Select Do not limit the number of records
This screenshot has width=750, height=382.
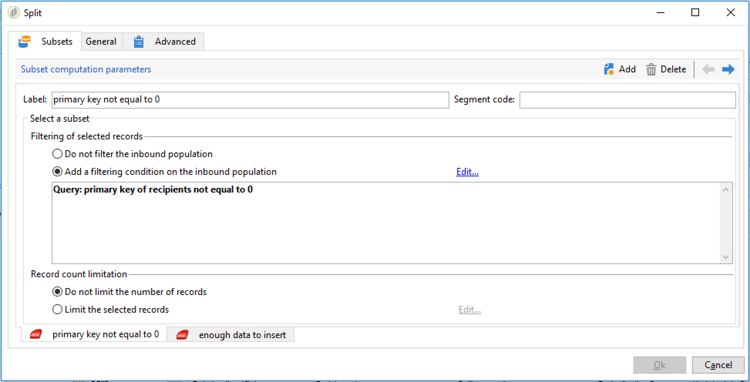(57, 291)
